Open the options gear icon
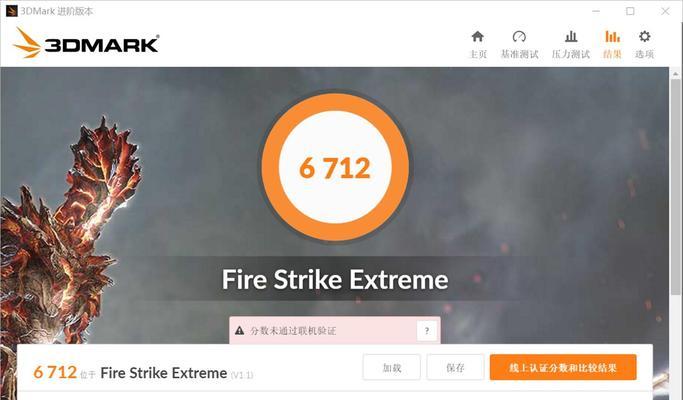This screenshot has width=683, height=400. 644,37
